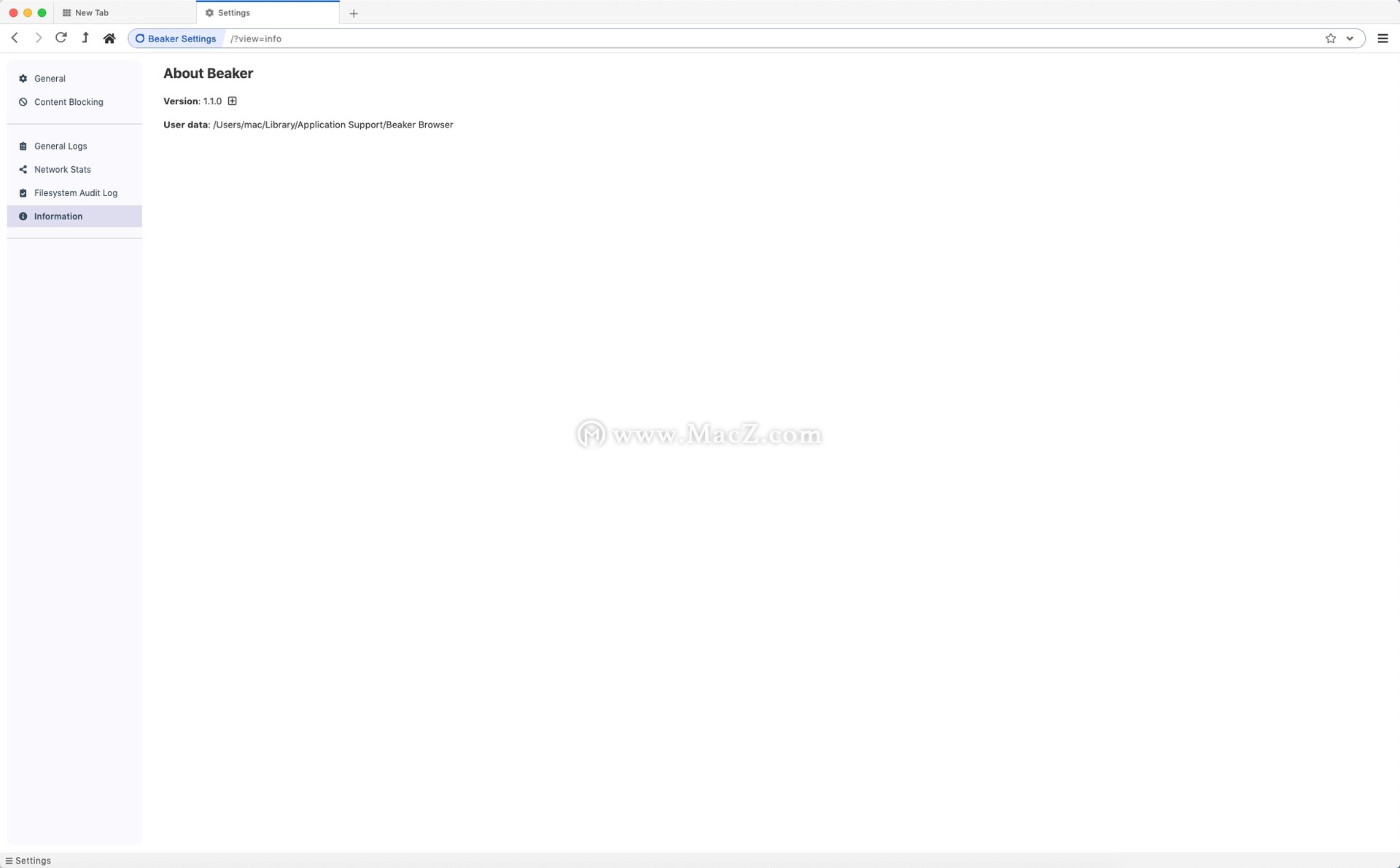Go forward with the forward arrow
Image resolution: width=1400 pixels, height=868 pixels.
pos(38,38)
